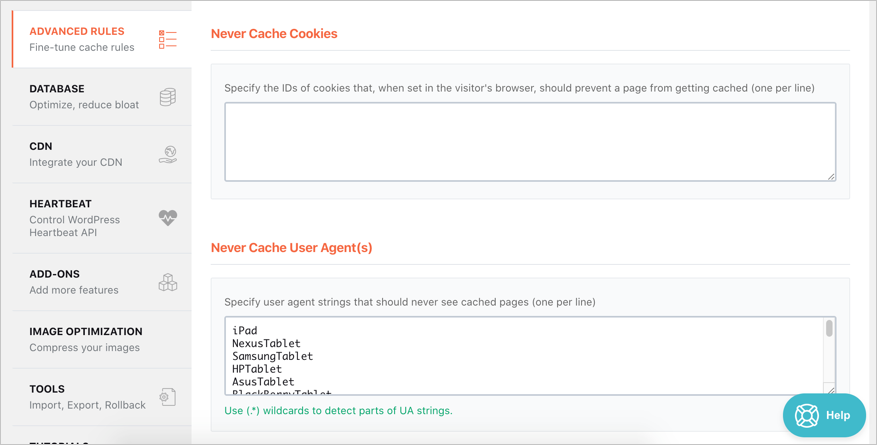Image resolution: width=877 pixels, height=445 pixels.
Task: Click the Never Cache Cookies resize handle
Action: (x=831, y=177)
